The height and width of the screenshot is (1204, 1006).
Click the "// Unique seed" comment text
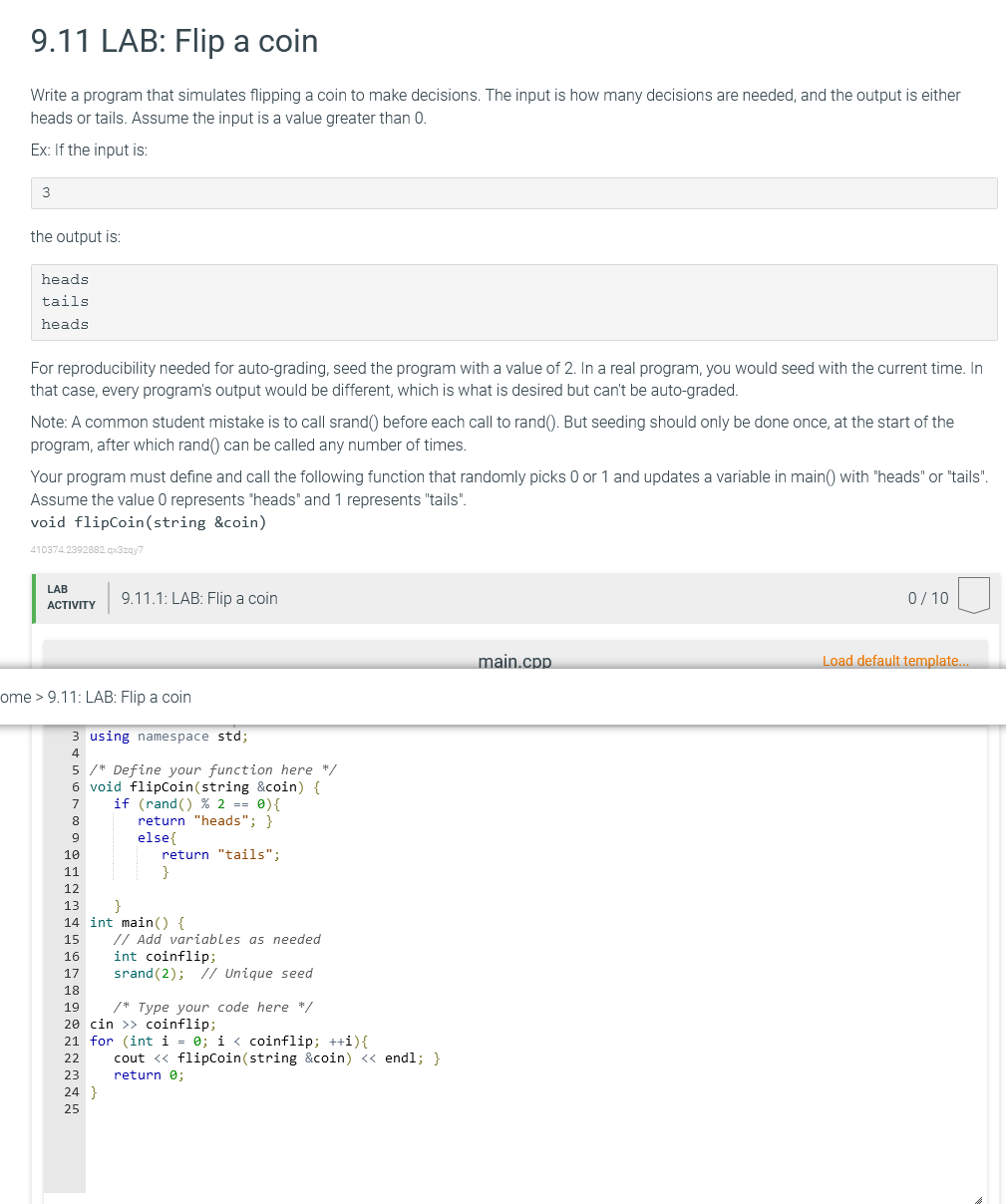click(257, 973)
